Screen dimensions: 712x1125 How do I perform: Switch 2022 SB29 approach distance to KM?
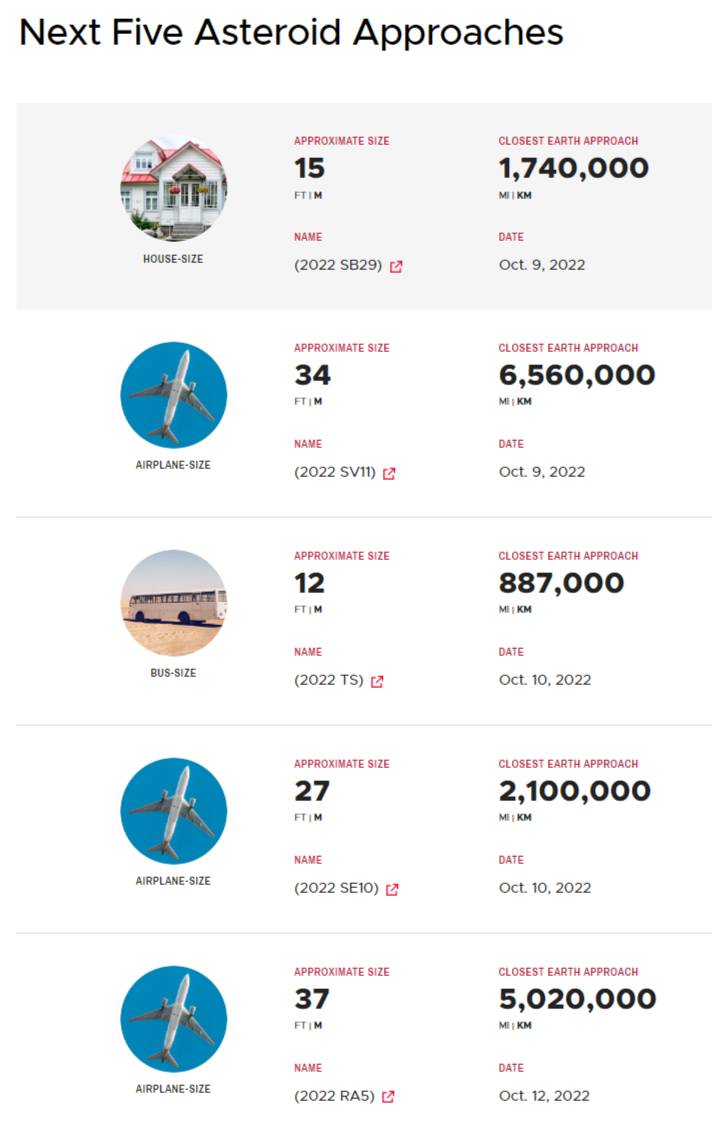pyautogui.click(x=525, y=196)
